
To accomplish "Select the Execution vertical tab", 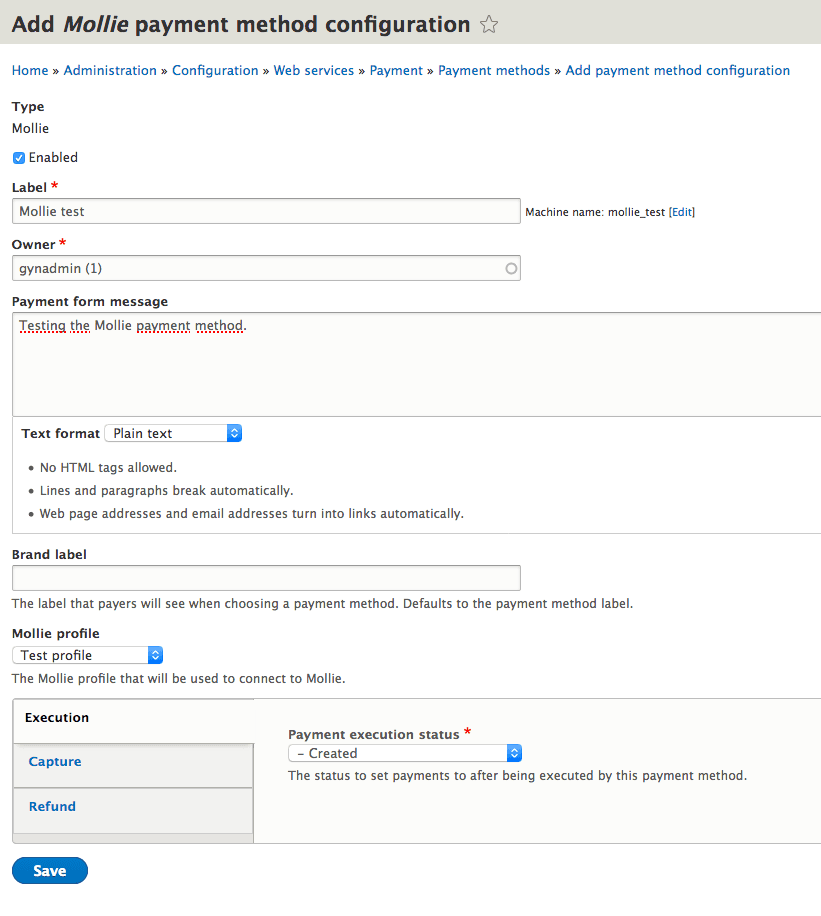I will pyautogui.click(x=57, y=718).
